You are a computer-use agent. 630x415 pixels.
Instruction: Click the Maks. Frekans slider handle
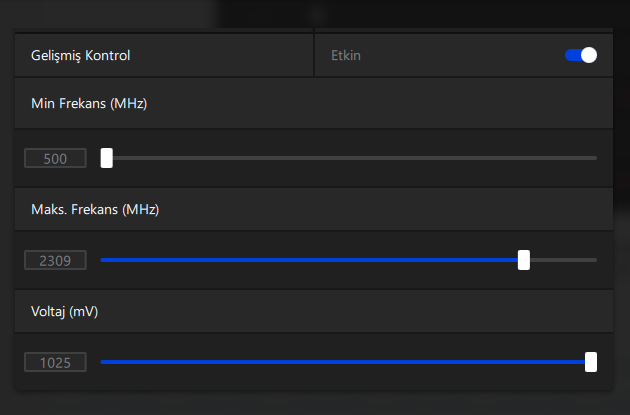524,260
